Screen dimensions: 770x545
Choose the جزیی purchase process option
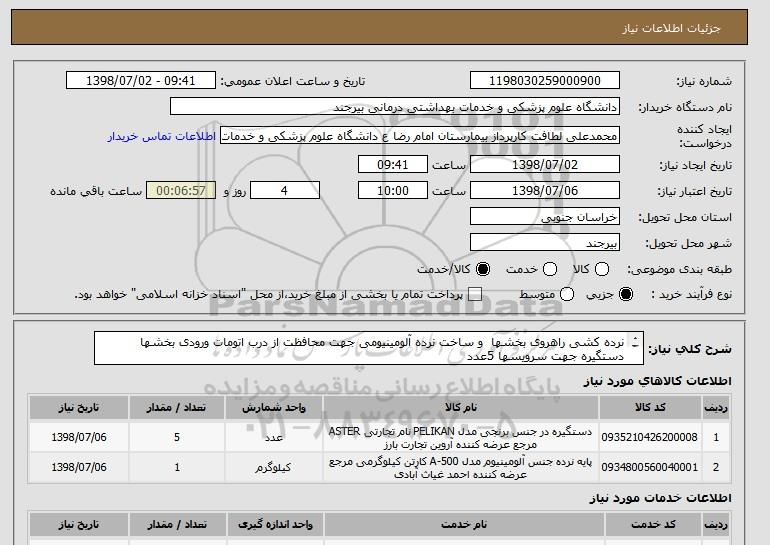[626, 294]
